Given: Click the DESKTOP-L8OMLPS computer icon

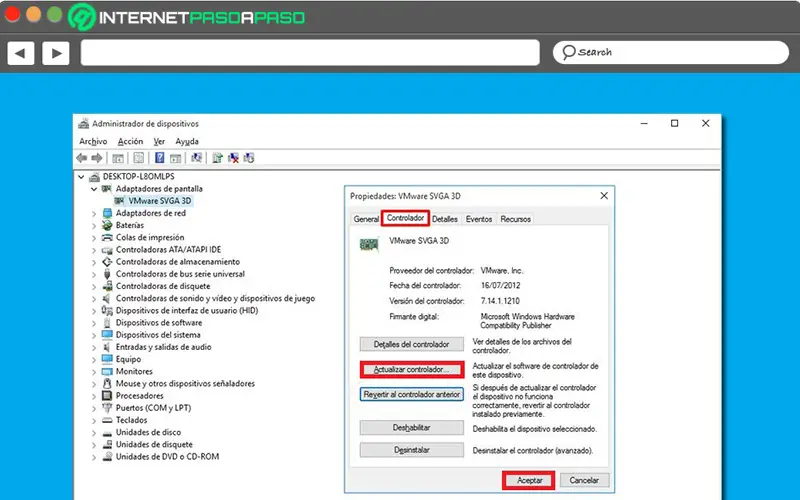Looking at the screenshot, I should (94, 177).
